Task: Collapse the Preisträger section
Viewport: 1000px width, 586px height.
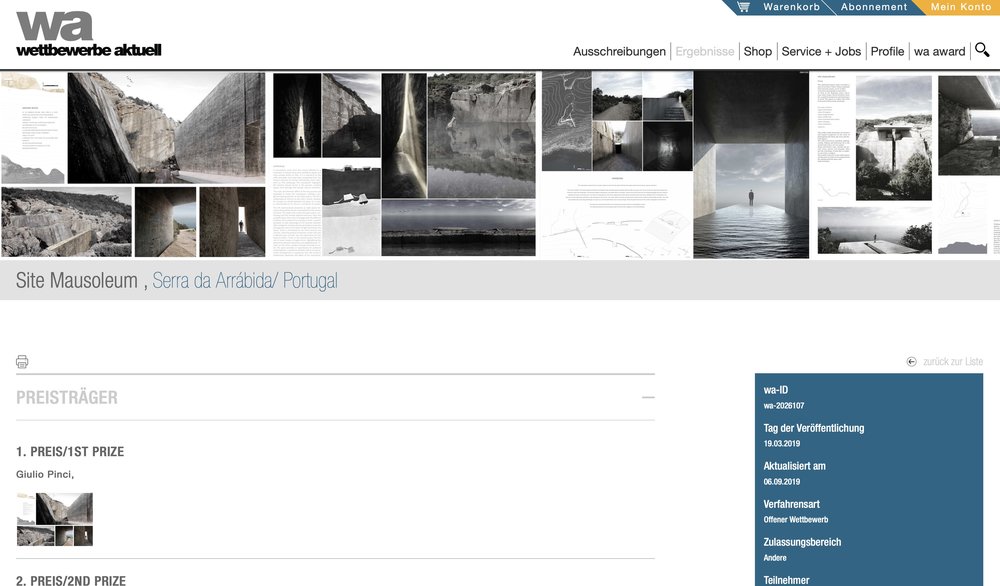Action: pyautogui.click(x=648, y=398)
